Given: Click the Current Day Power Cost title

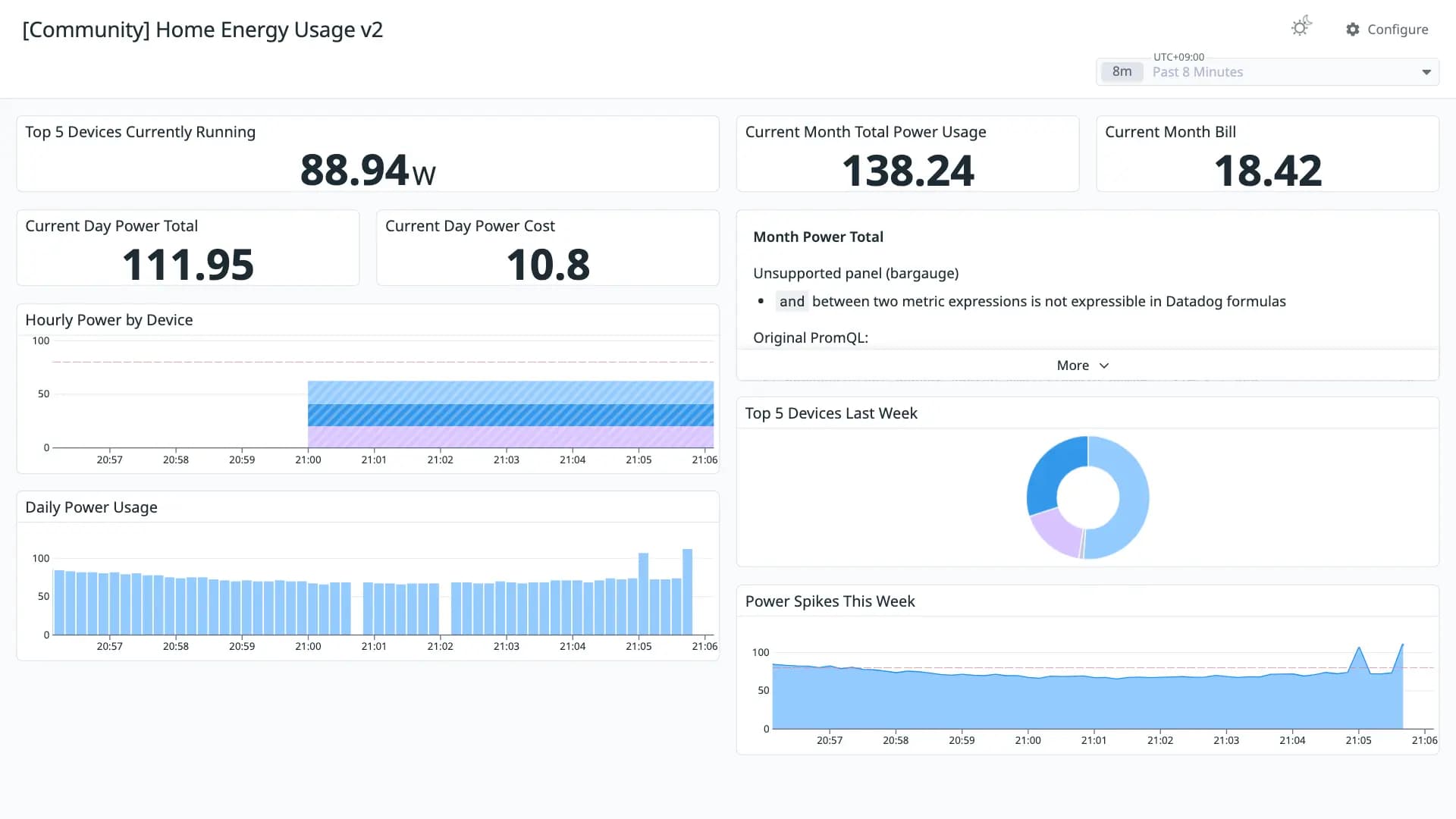Looking at the screenshot, I should coord(470,226).
